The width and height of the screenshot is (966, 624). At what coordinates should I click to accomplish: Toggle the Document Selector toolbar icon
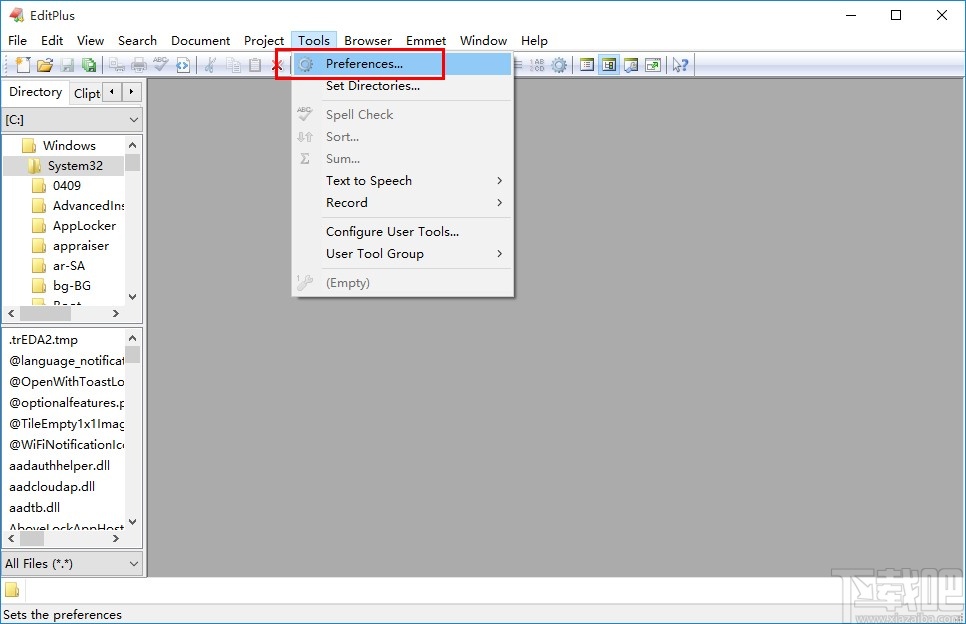(x=586, y=65)
